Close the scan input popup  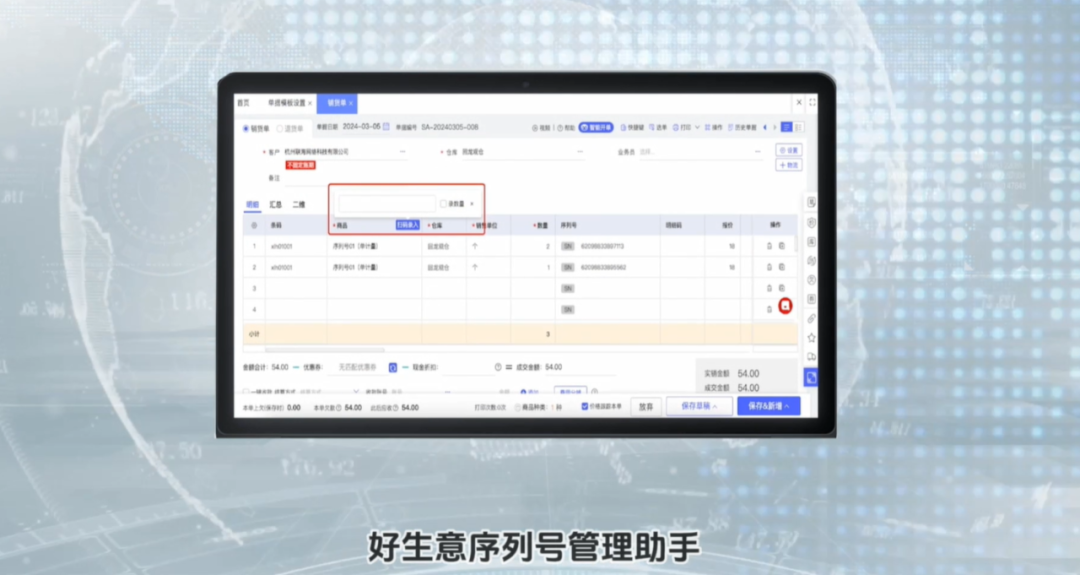[472, 204]
